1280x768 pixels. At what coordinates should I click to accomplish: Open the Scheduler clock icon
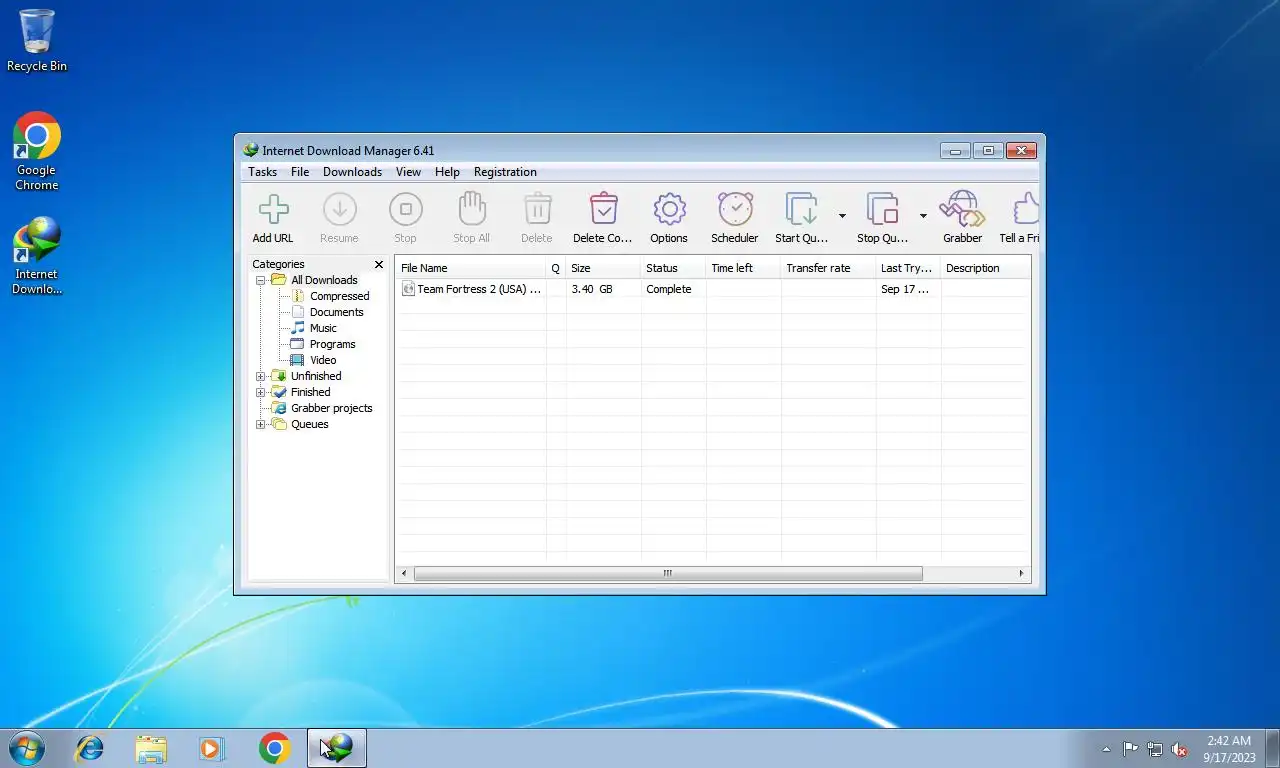(x=735, y=209)
